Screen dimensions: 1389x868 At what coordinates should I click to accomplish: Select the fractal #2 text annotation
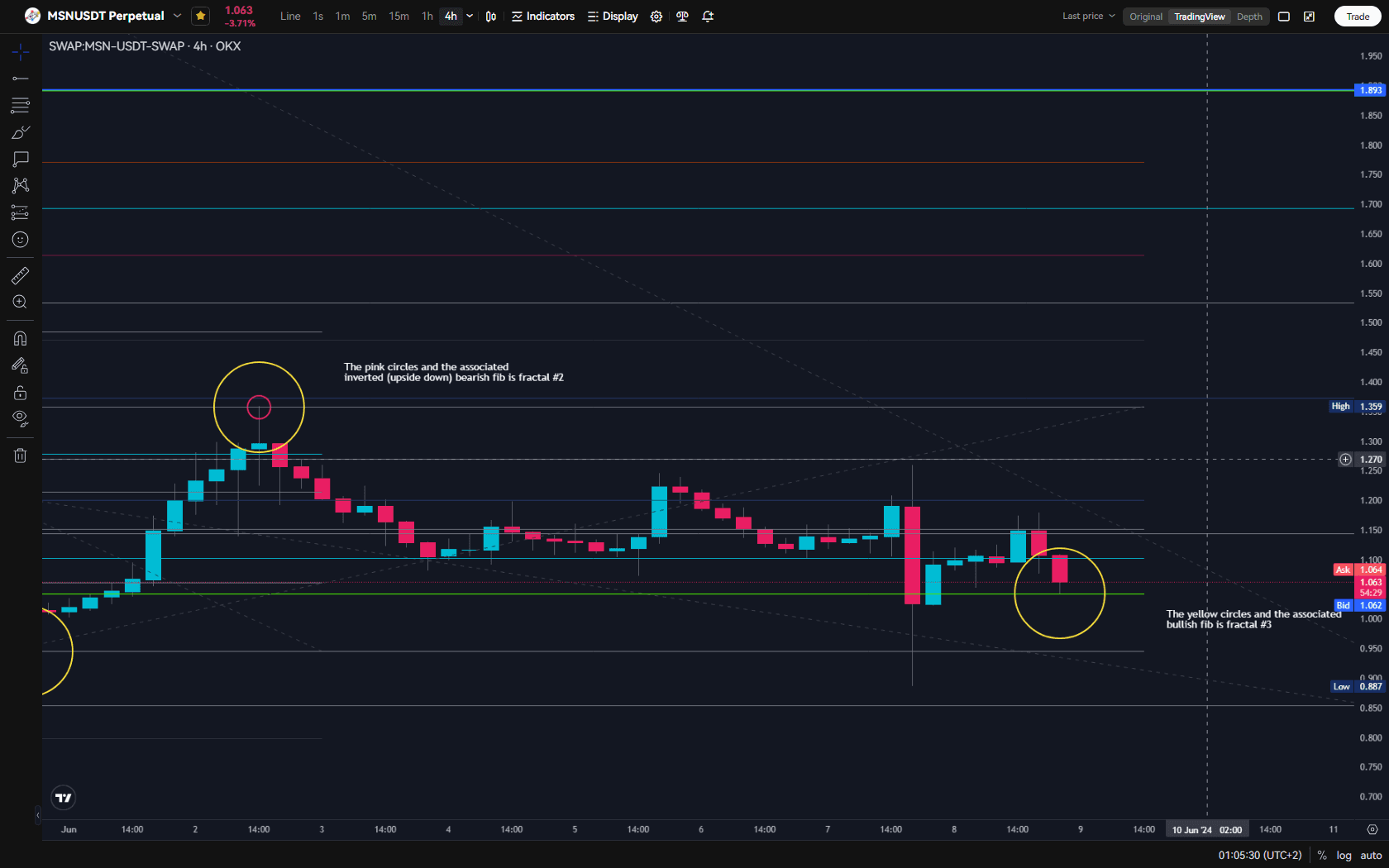point(453,372)
